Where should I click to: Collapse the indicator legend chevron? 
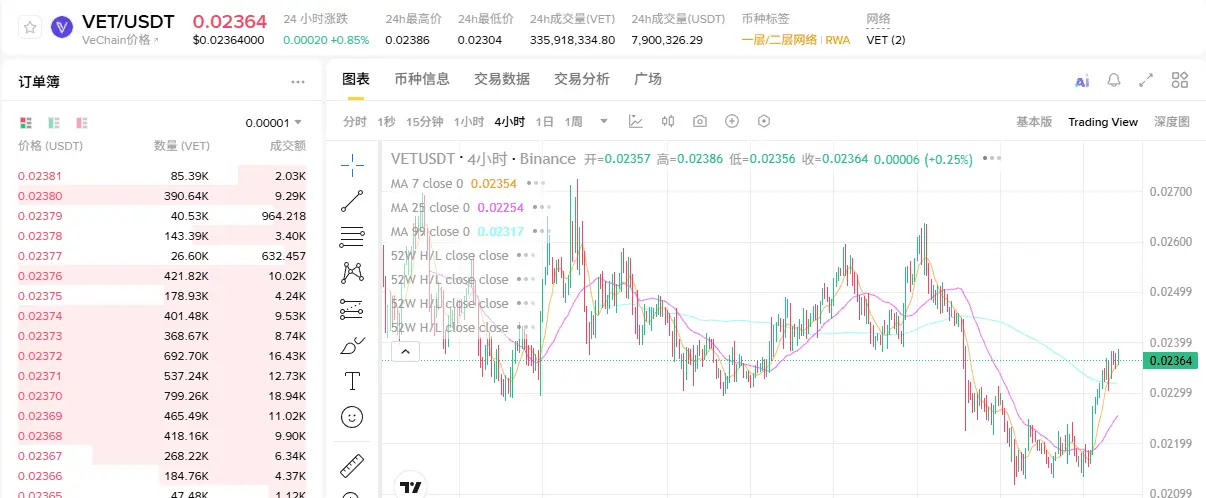[405, 351]
